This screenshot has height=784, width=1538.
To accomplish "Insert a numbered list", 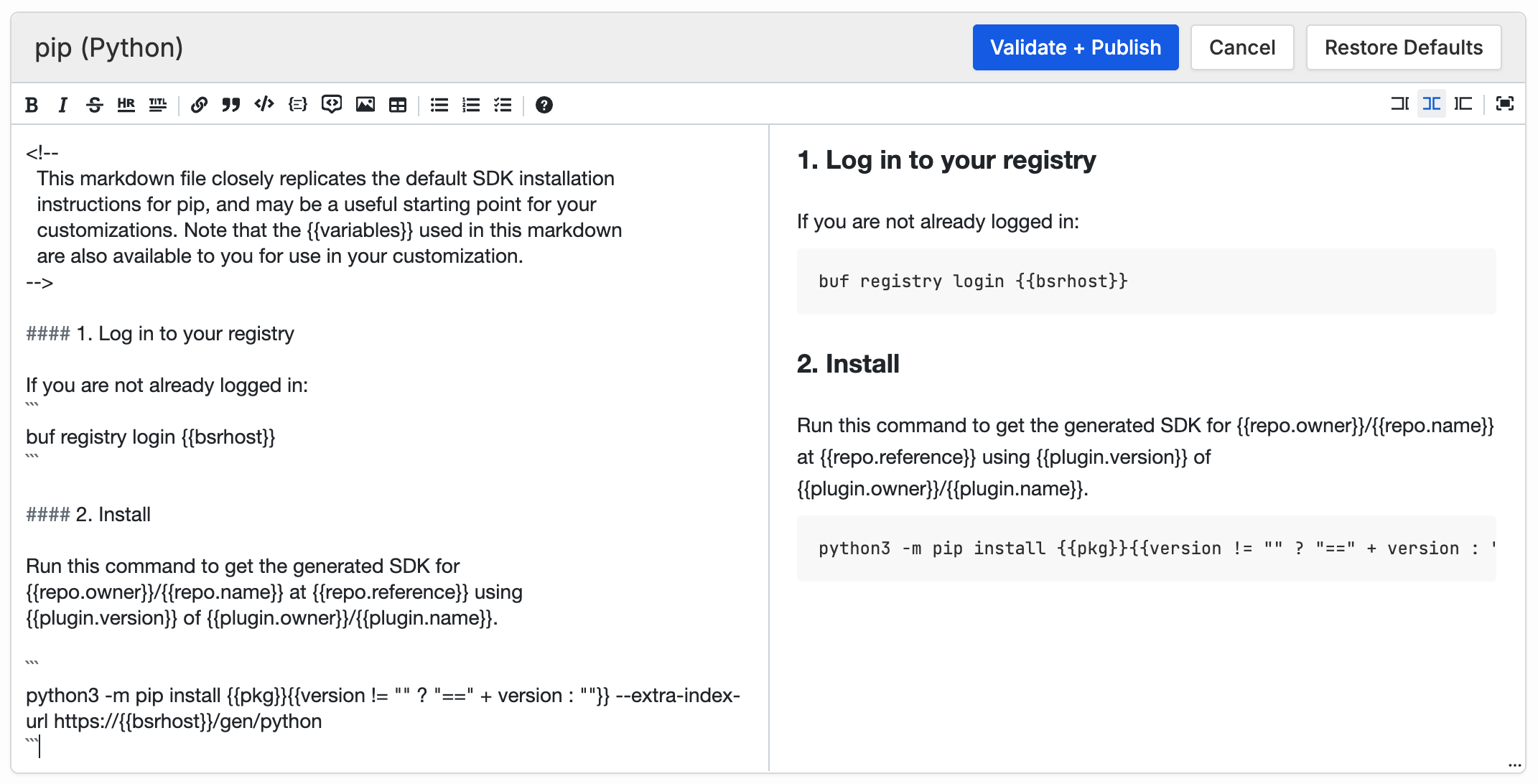I will coord(470,105).
